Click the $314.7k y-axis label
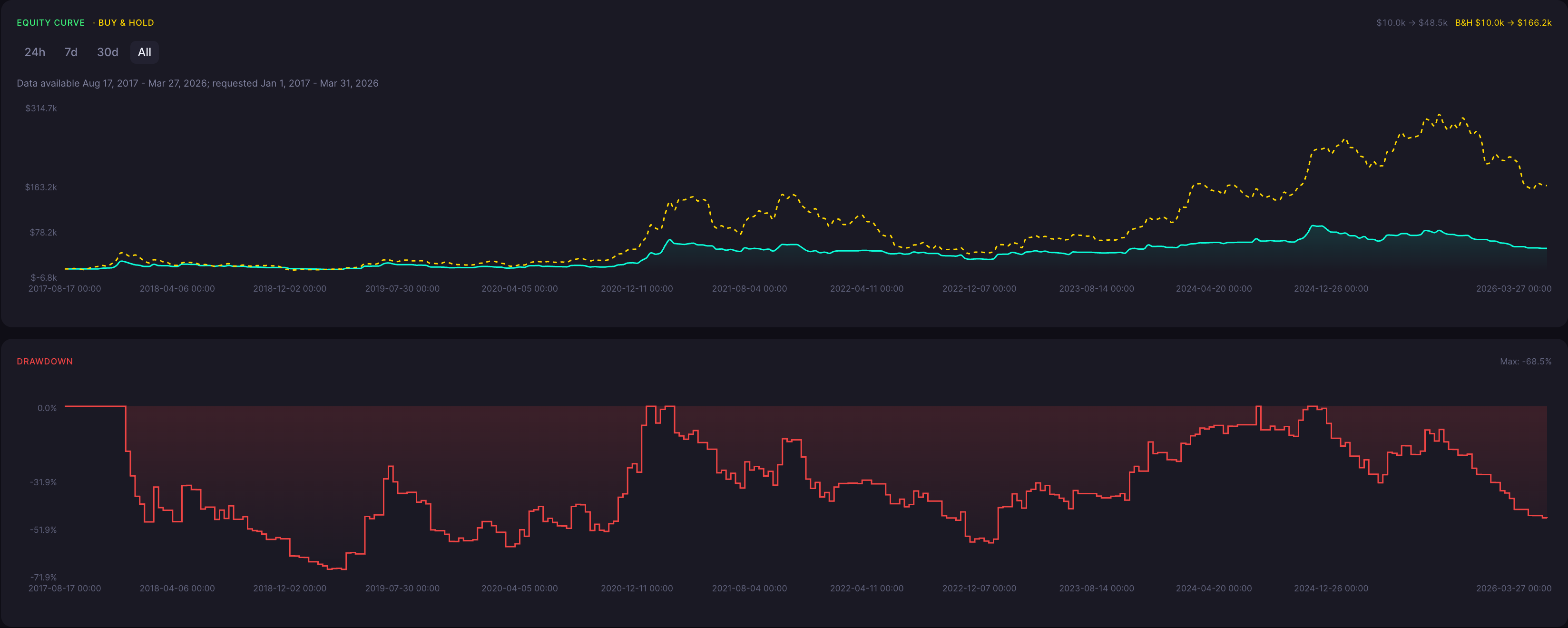1568x628 pixels. tap(41, 108)
